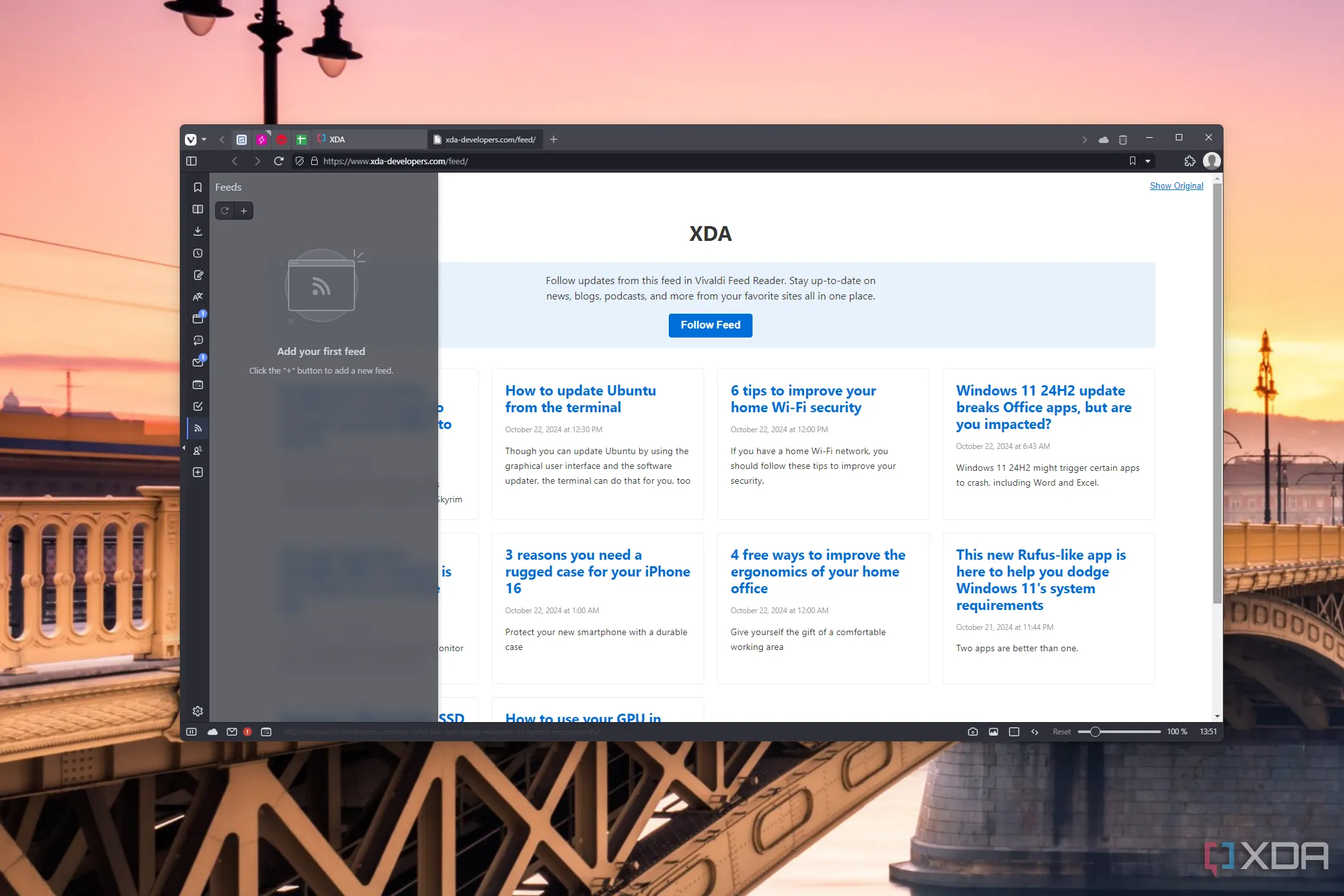1344x896 pixels.
Task: Click tab bar right scroll chevron
Action: click(1084, 139)
